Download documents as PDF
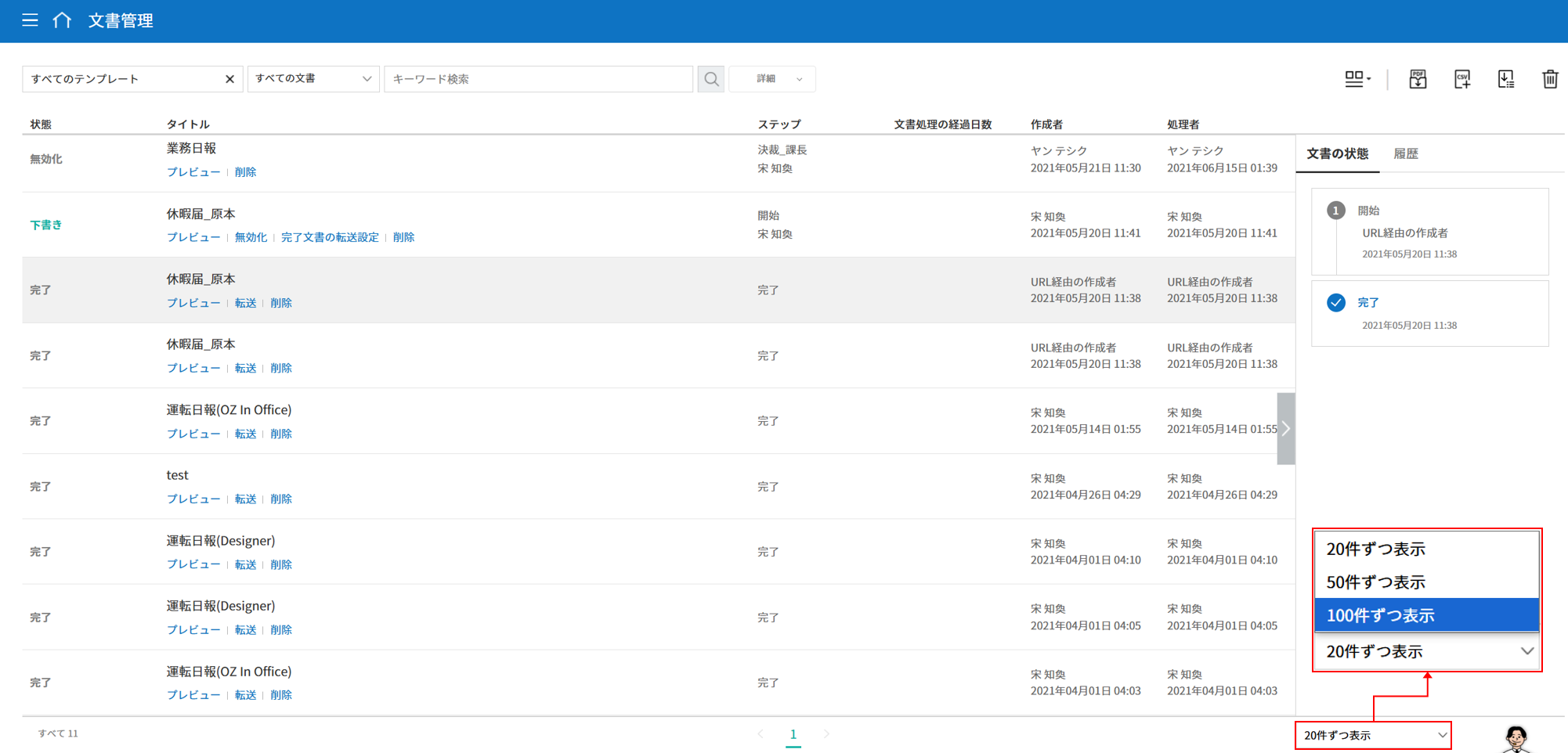The height and width of the screenshot is (753, 1568). [1418, 79]
